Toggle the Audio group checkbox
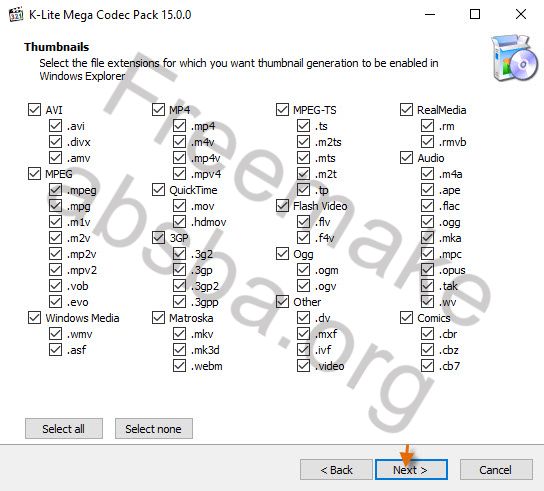544x491 pixels. pos(406,158)
